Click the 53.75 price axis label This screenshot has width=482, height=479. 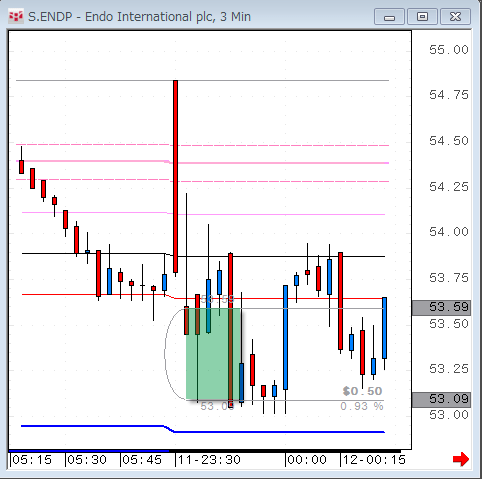click(x=449, y=278)
